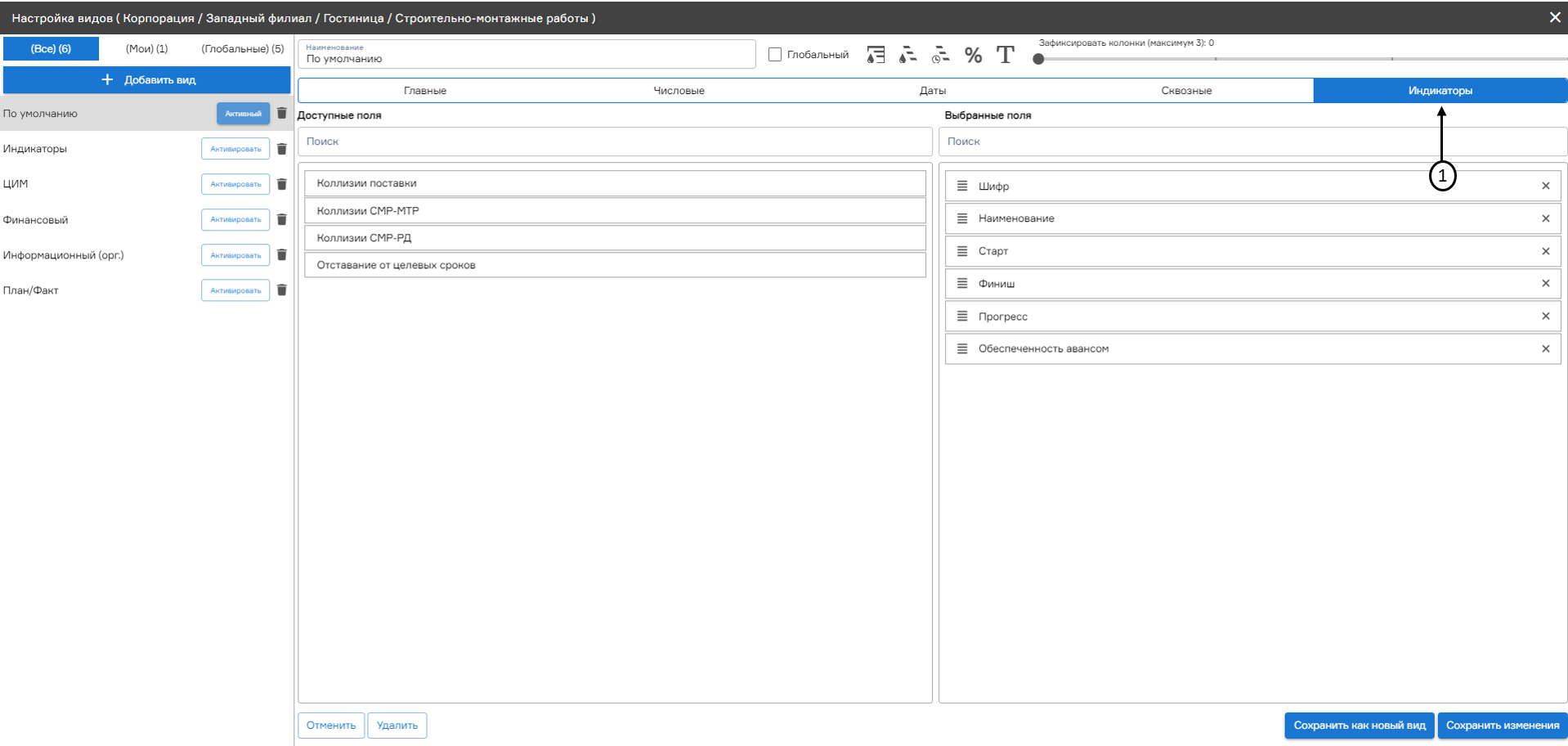Delete the 'План/Факт' view with trash icon
This screenshot has width=1568, height=746.
click(x=282, y=290)
